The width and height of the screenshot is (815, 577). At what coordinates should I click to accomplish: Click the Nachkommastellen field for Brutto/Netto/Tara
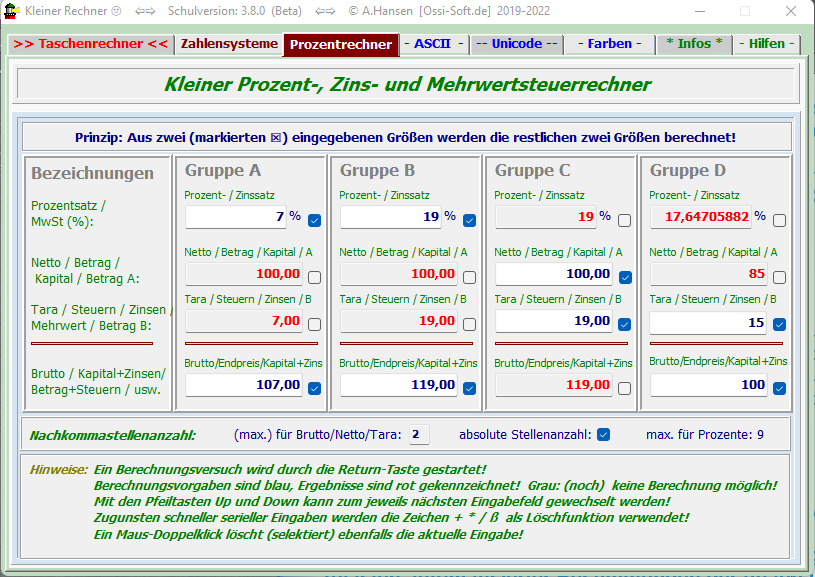[419, 434]
